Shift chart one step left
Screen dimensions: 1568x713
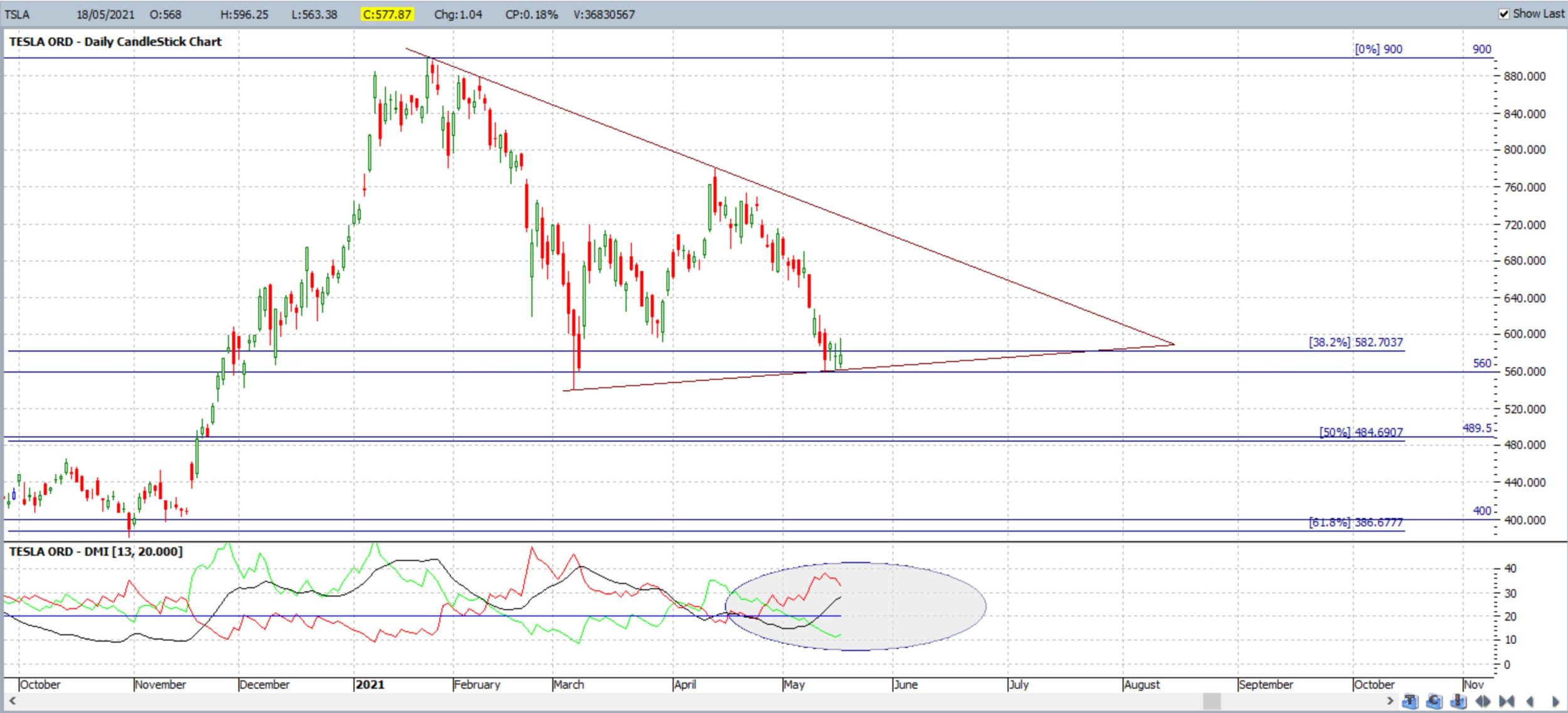[1530, 701]
